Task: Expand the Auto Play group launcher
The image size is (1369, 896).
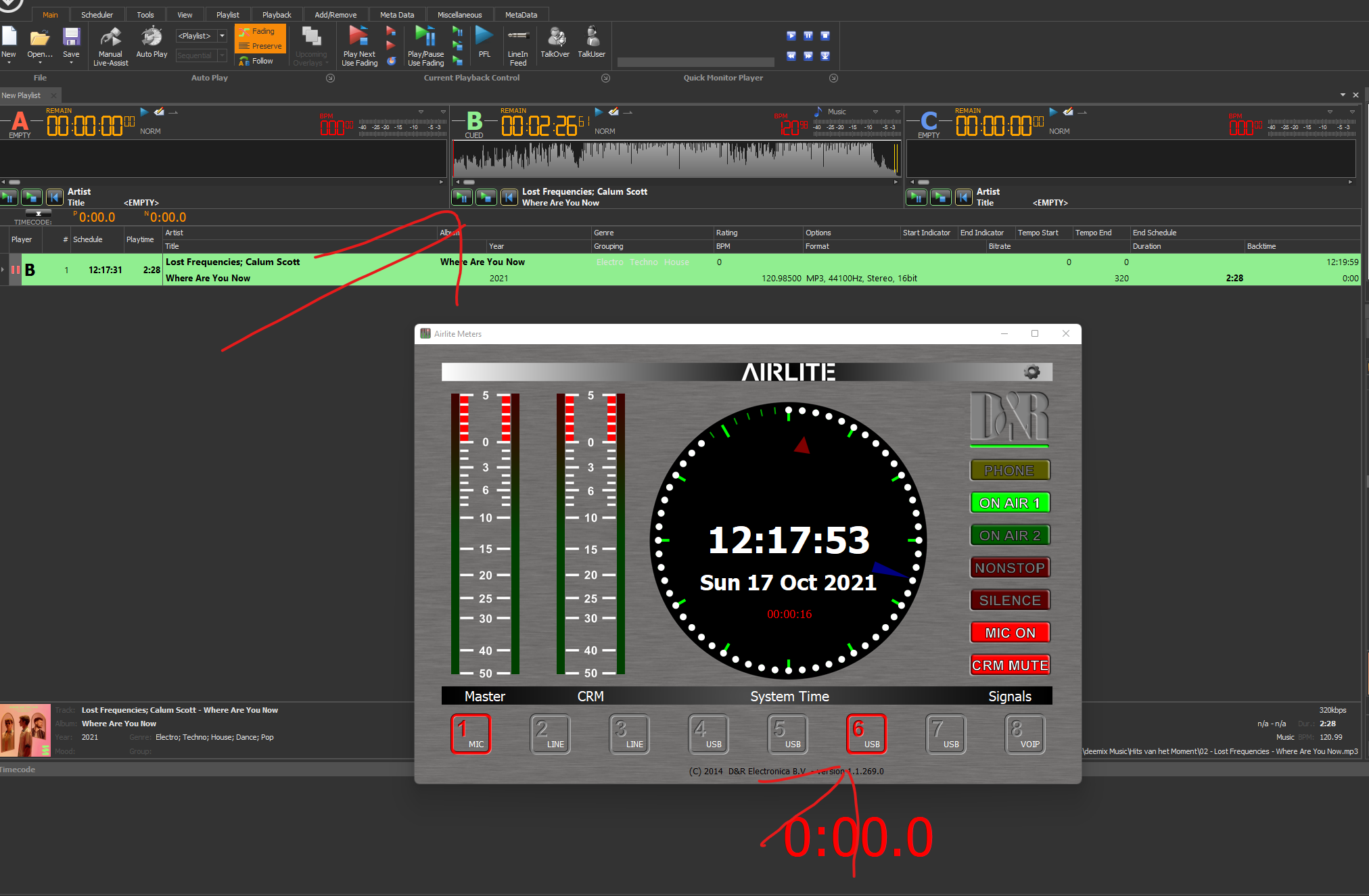Action: 330,78
